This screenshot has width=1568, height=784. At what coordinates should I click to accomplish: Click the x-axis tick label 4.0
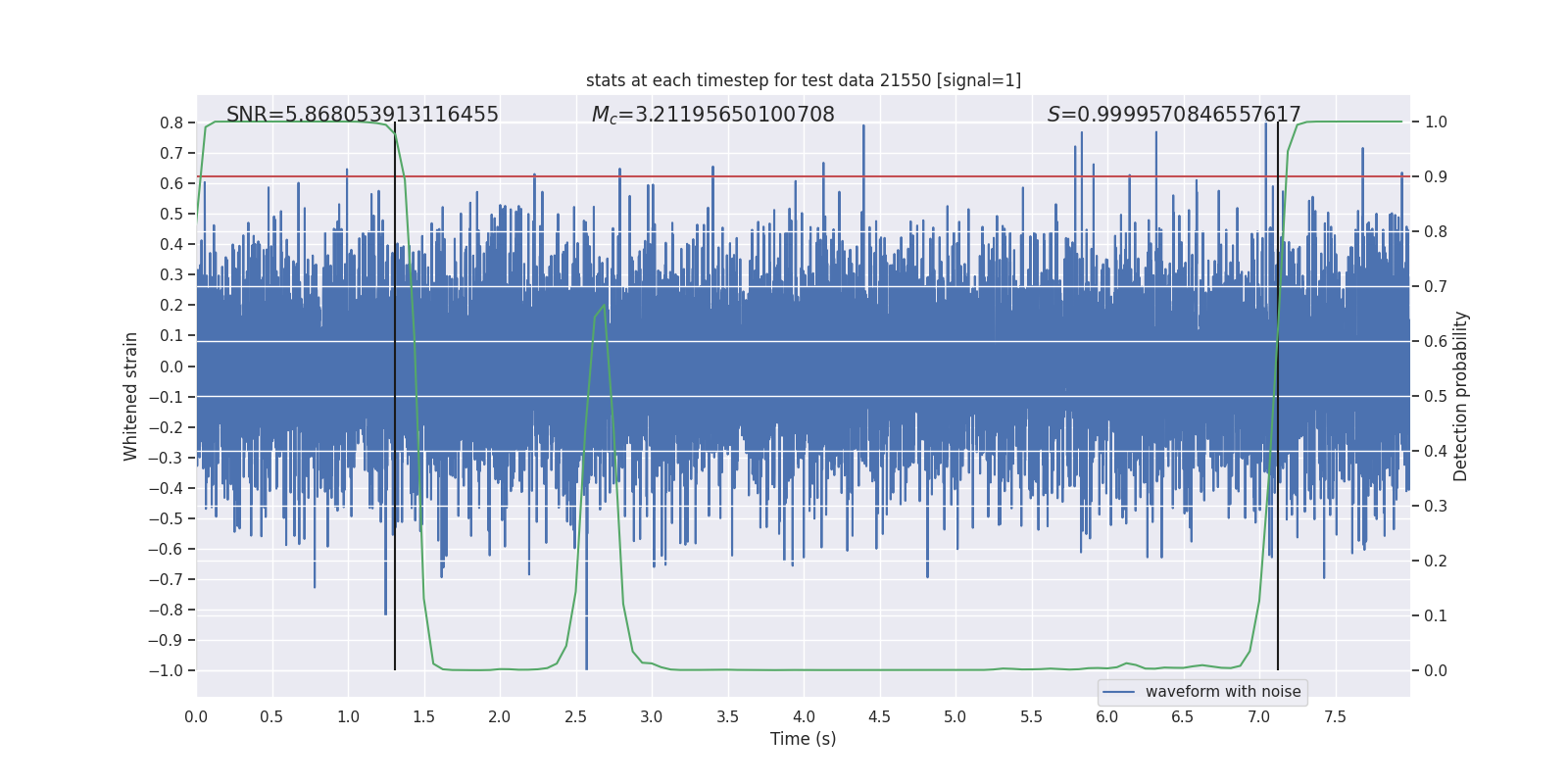point(804,716)
